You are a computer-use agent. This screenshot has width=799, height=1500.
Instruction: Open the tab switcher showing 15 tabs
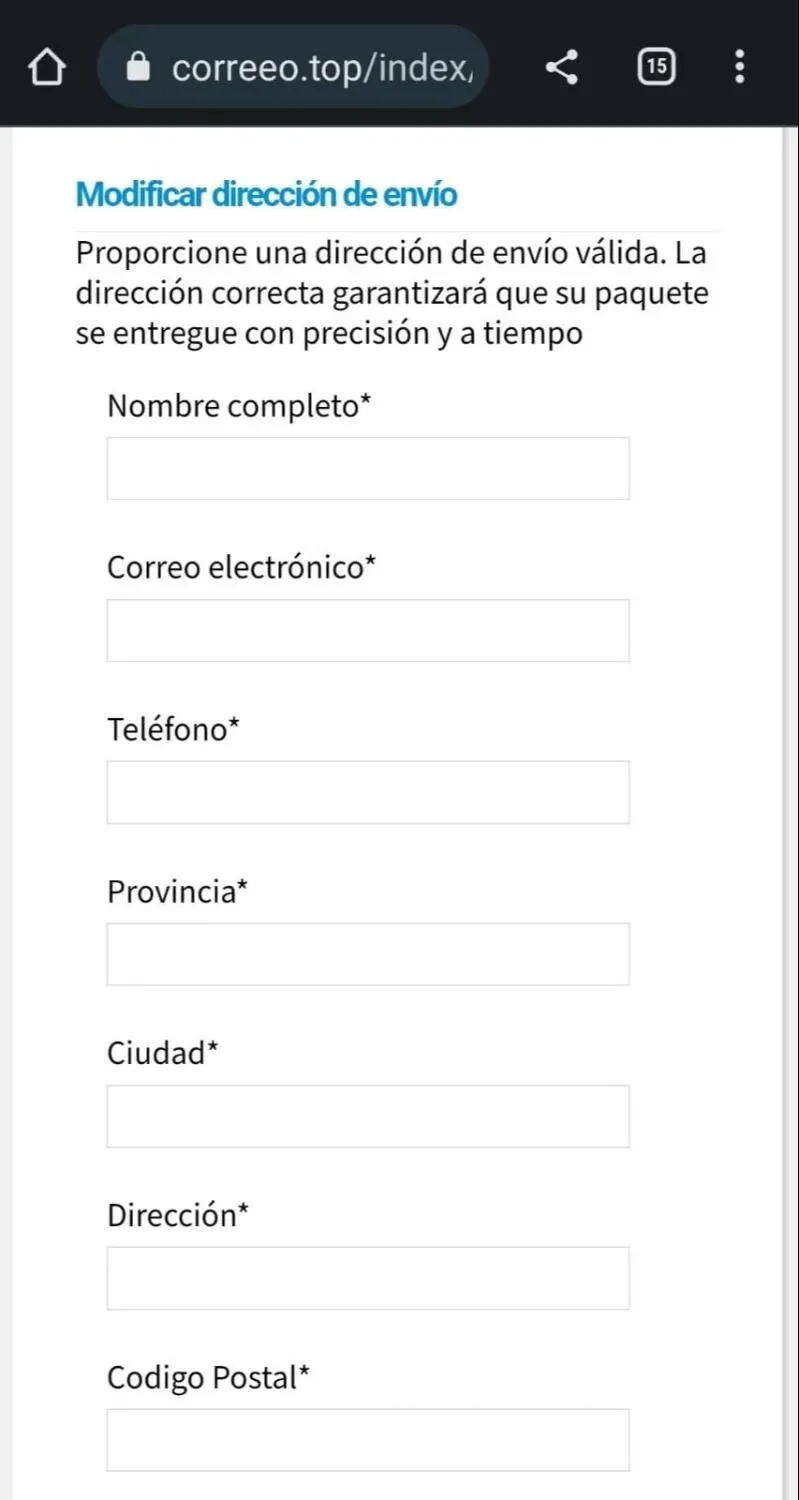[x=655, y=67]
